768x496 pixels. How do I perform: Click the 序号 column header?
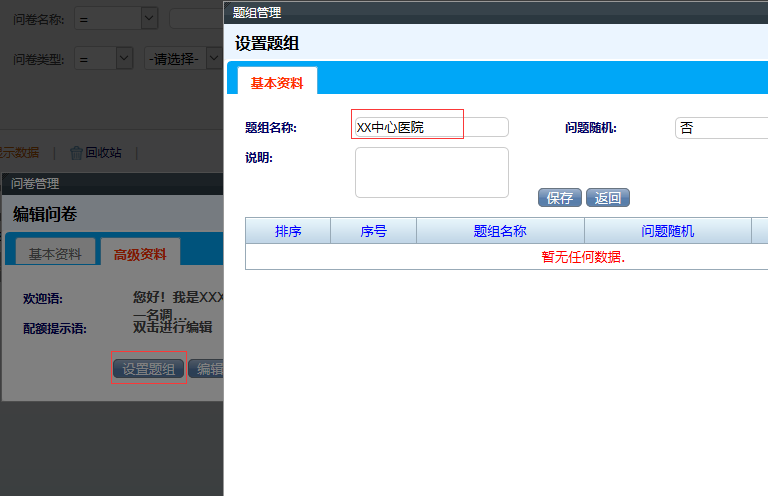pos(373,231)
